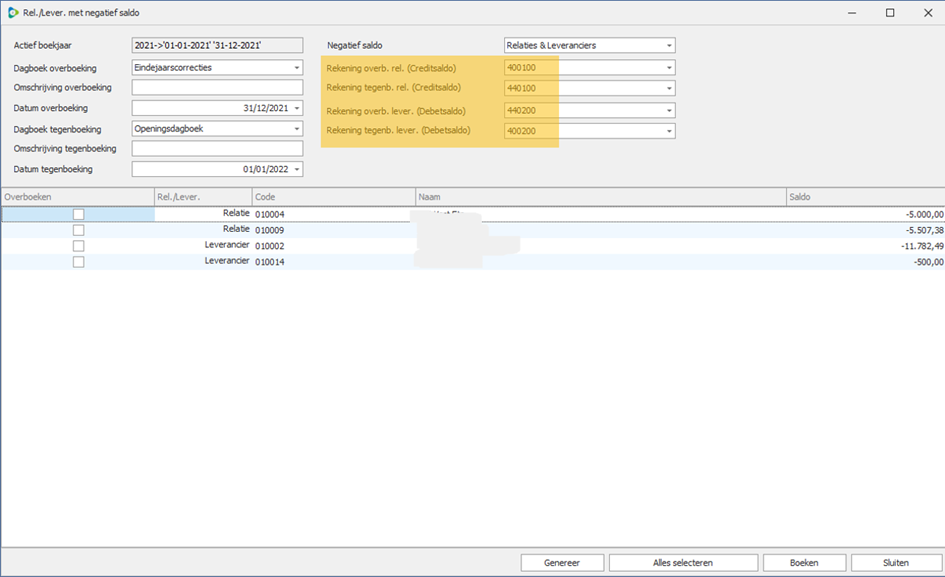Click the app icon in title bar
Screen dimensions: 945x577
[12, 13]
